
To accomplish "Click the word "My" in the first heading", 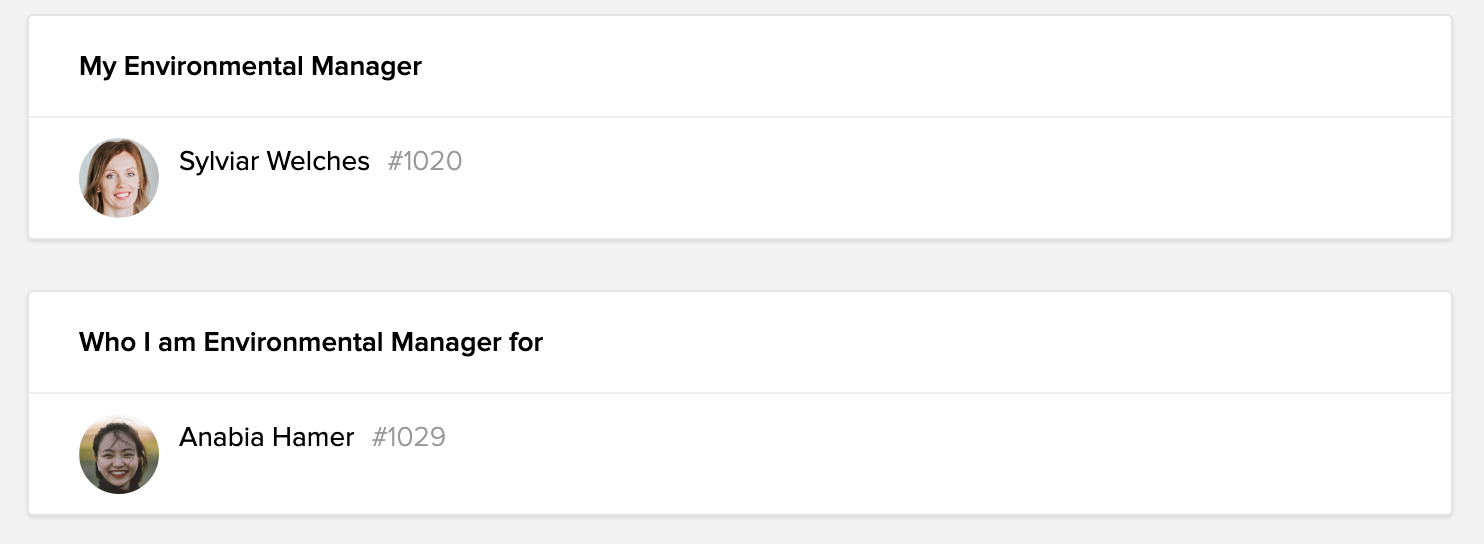I will tap(98, 67).
